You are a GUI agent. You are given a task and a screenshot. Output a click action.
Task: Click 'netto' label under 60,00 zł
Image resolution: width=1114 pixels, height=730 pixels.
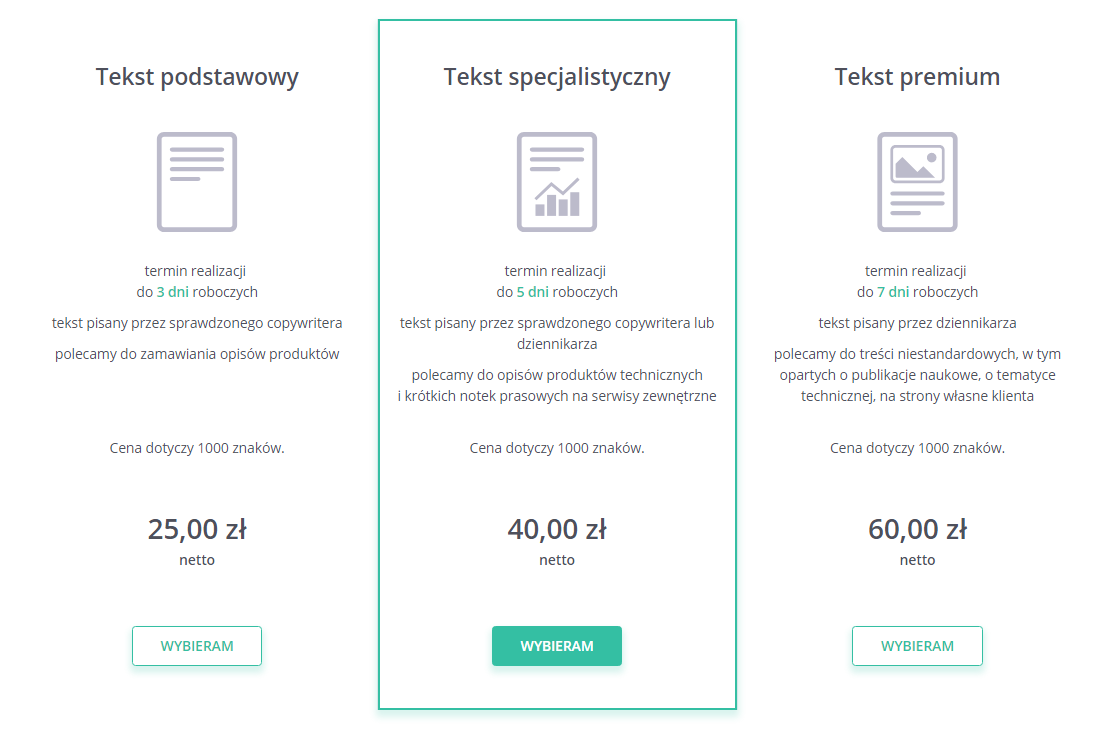click(x=917, y=560)
